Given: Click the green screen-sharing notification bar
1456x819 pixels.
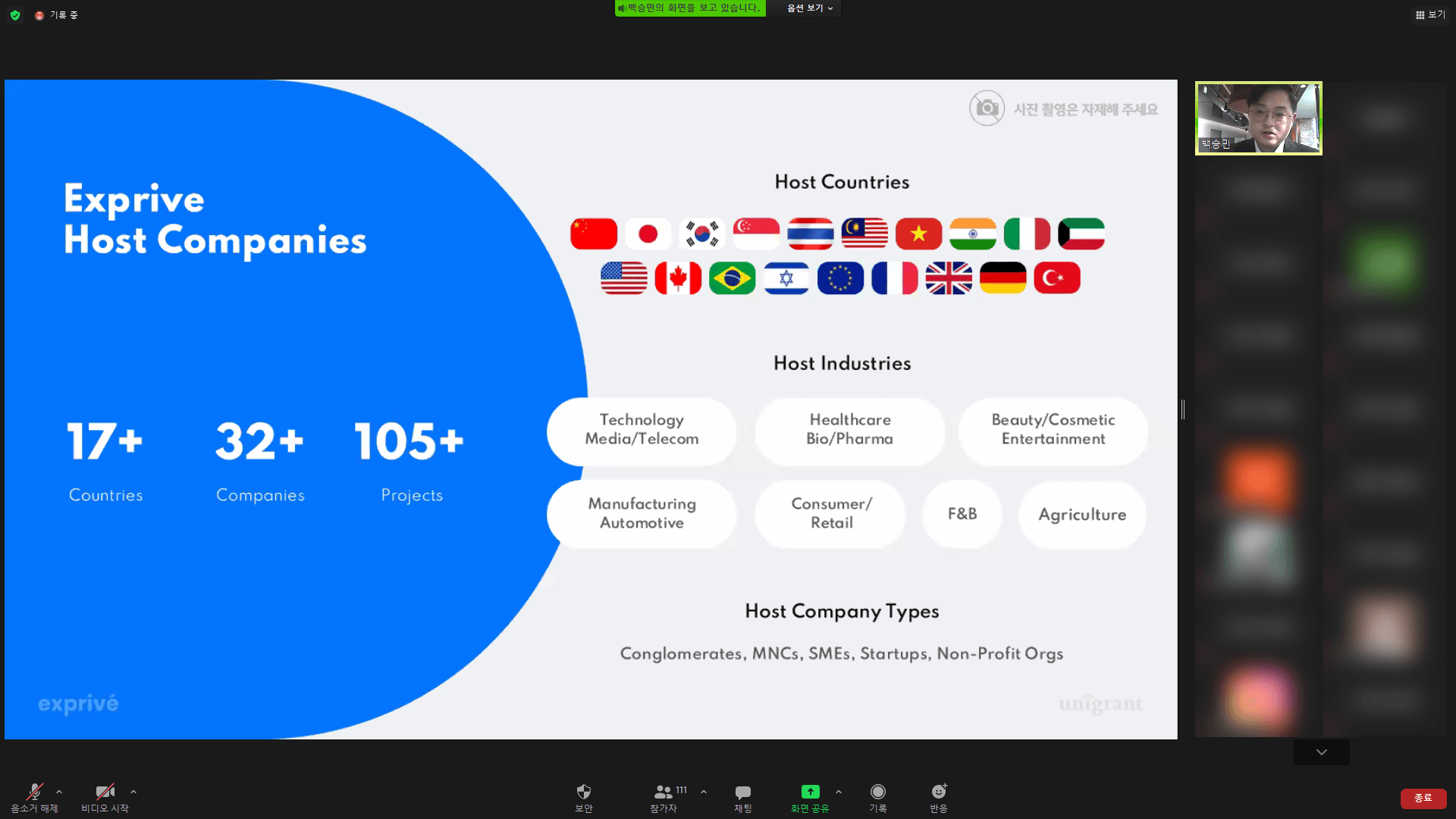Looking at the screenshot, I should 690,8.
